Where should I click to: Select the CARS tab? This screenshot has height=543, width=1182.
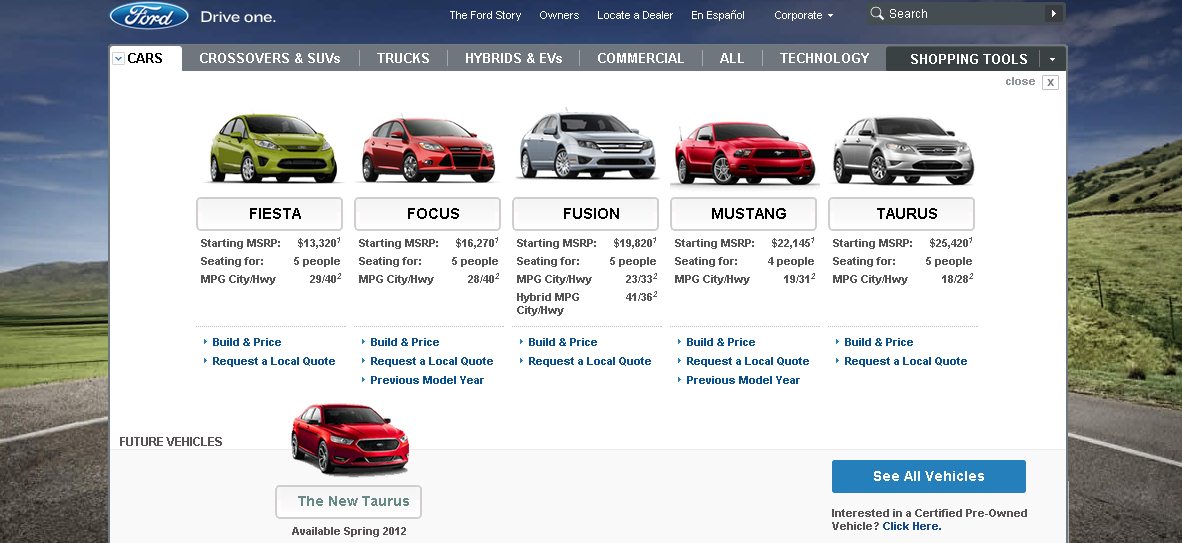(145, 58)
